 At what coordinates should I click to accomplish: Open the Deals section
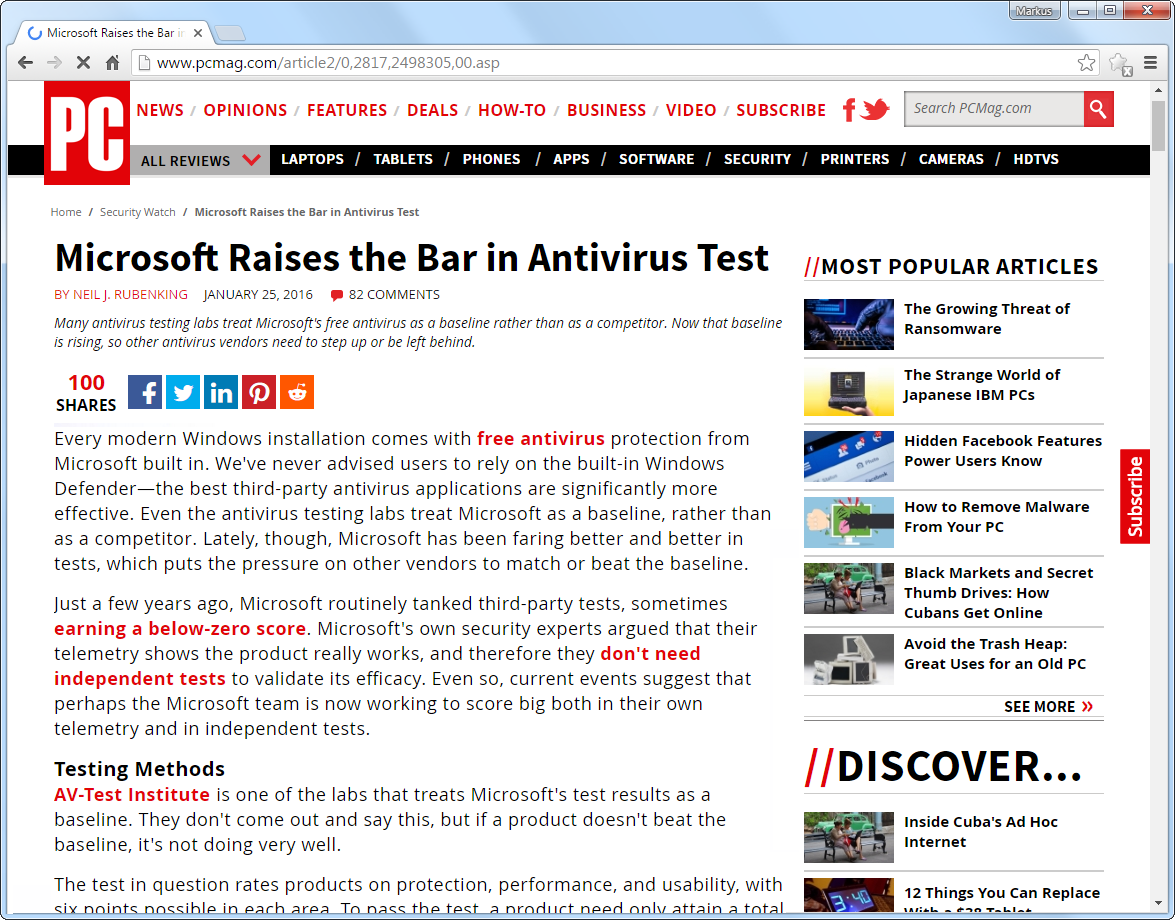432,110
